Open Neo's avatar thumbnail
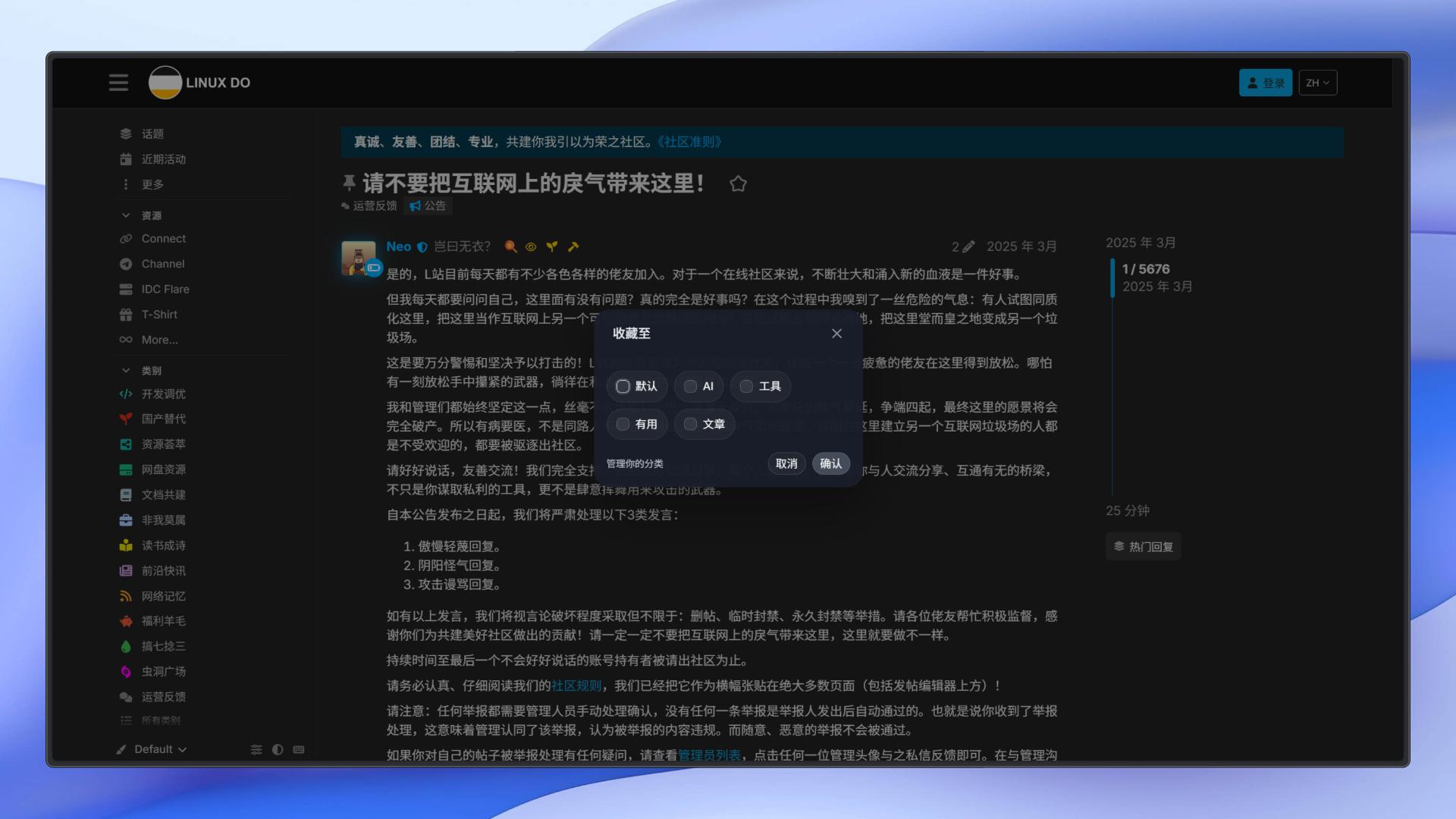Image resolution: width=1456 pixels, height=819 pixels. (359, 258)
